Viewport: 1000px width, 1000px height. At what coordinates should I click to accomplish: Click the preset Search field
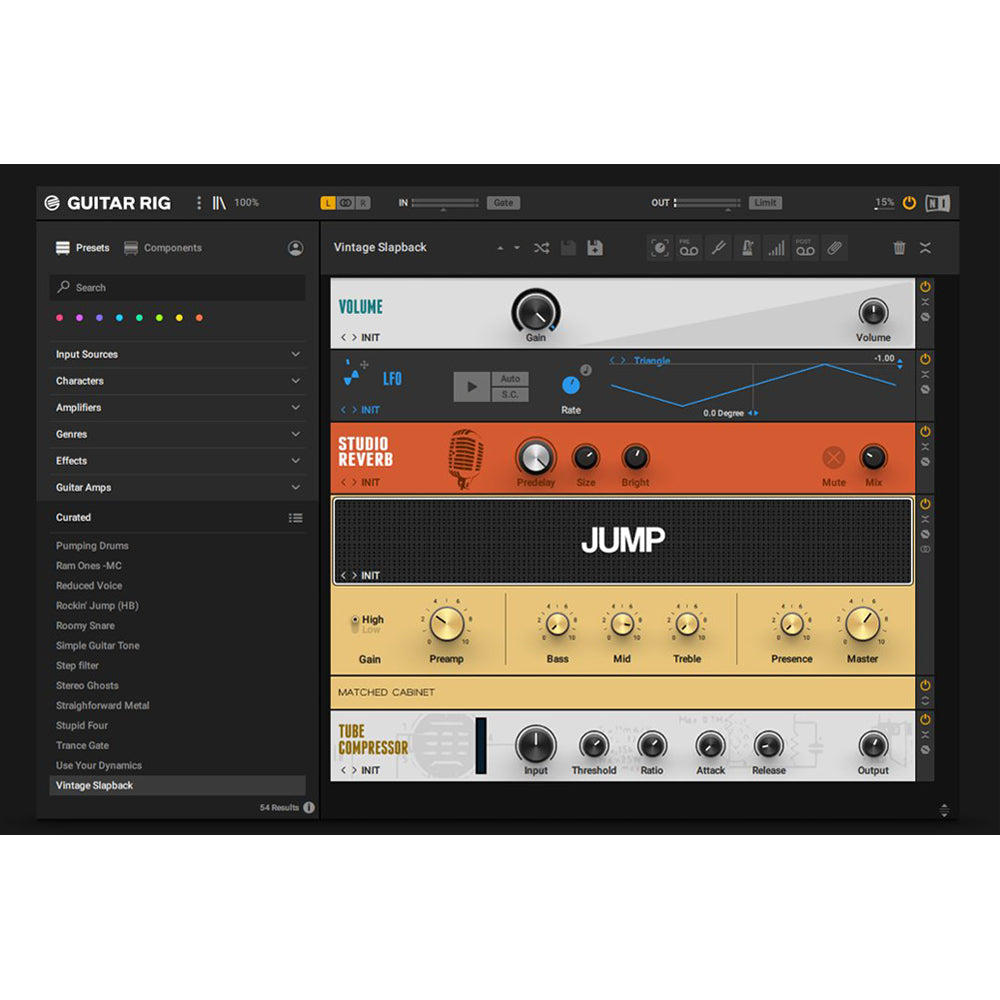[178, 288]
